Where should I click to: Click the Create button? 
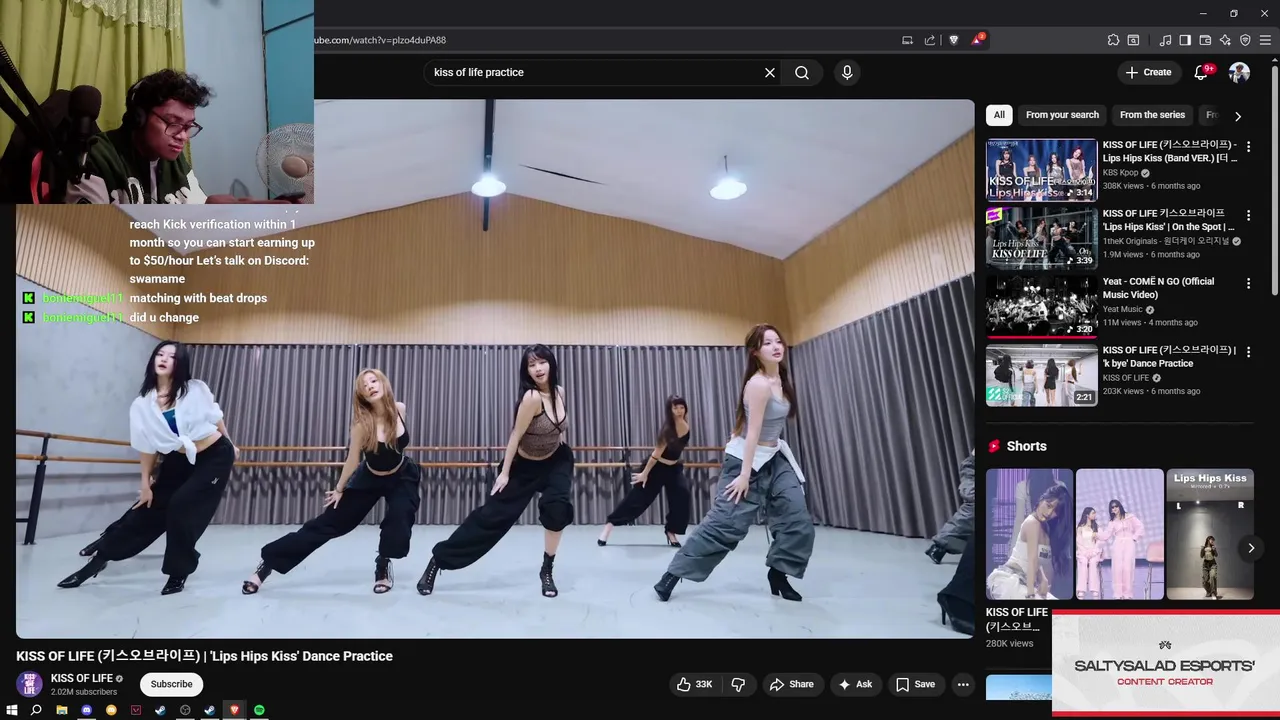point(1148,72)
